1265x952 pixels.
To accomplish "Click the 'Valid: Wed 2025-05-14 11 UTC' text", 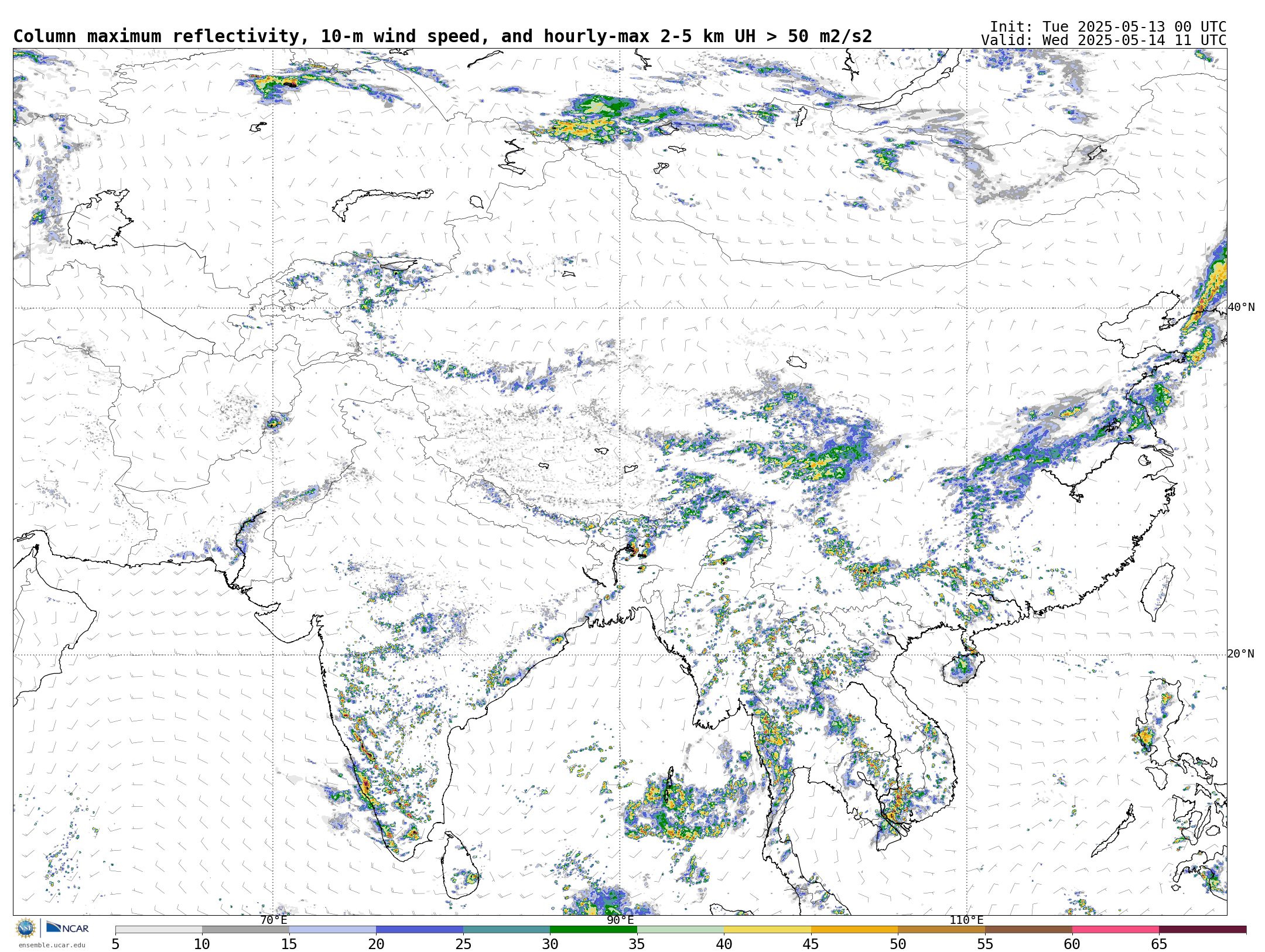I will pyautogui.click(x=1104, y=40).
